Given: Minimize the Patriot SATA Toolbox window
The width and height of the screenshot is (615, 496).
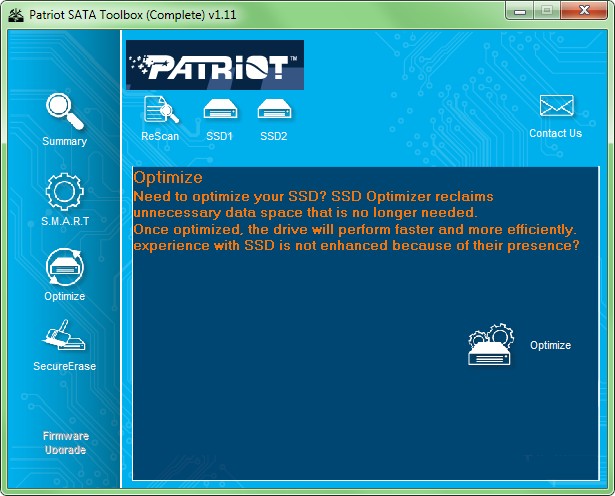Looking at the screenshot, I should pos(520,11).
